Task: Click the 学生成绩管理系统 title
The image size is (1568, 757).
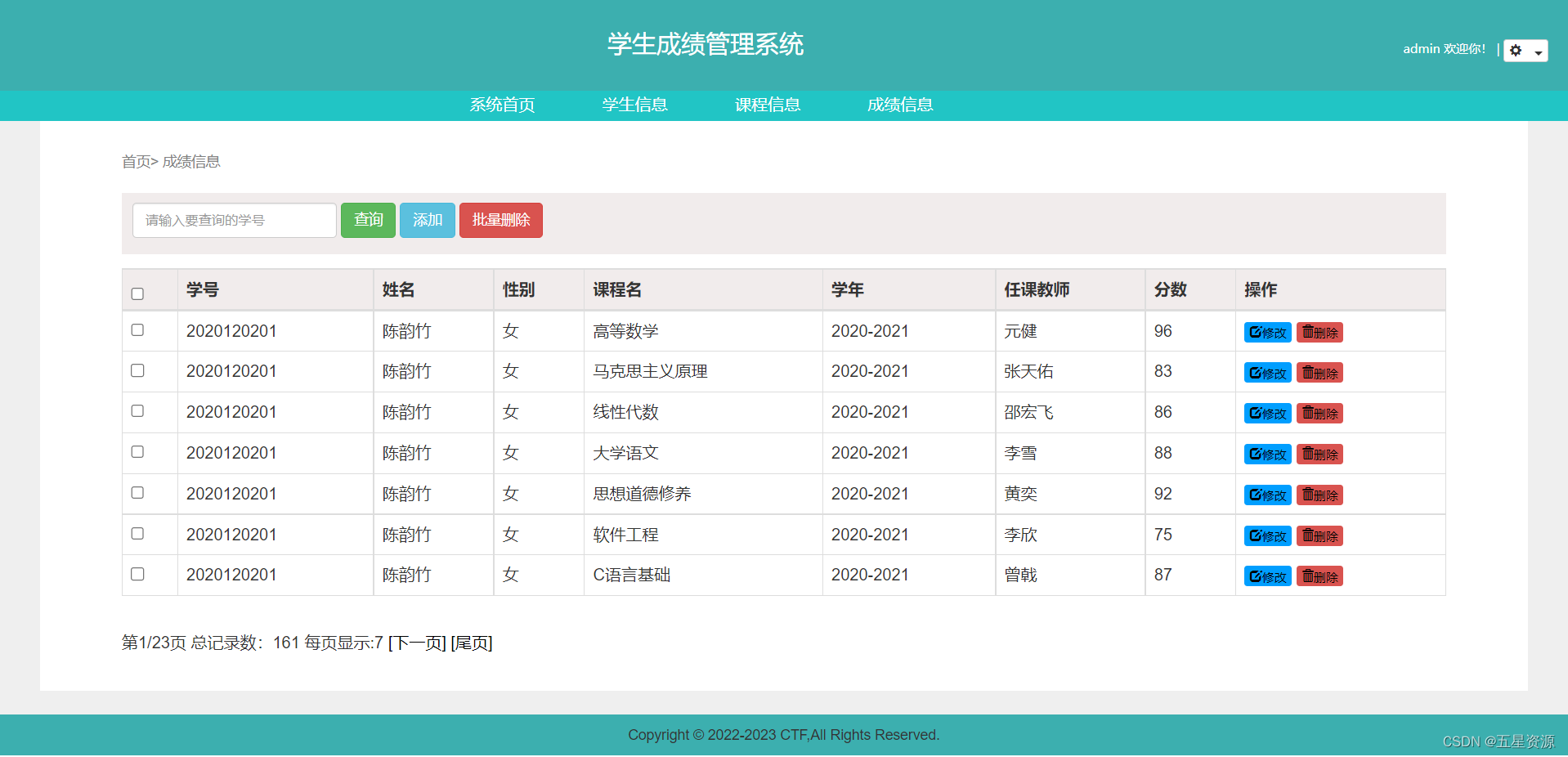Action: pyautogui.click(x=705, y=44)
